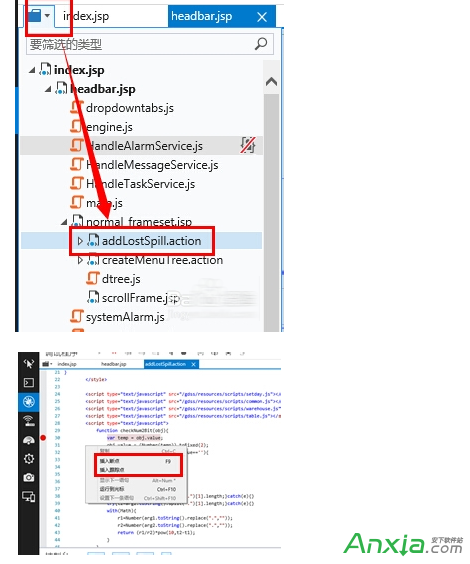Toggle the just-my-code icon beside HandleAlarmService.js
The width and height of the screenshot is (470, 564).
coord(248,145)
